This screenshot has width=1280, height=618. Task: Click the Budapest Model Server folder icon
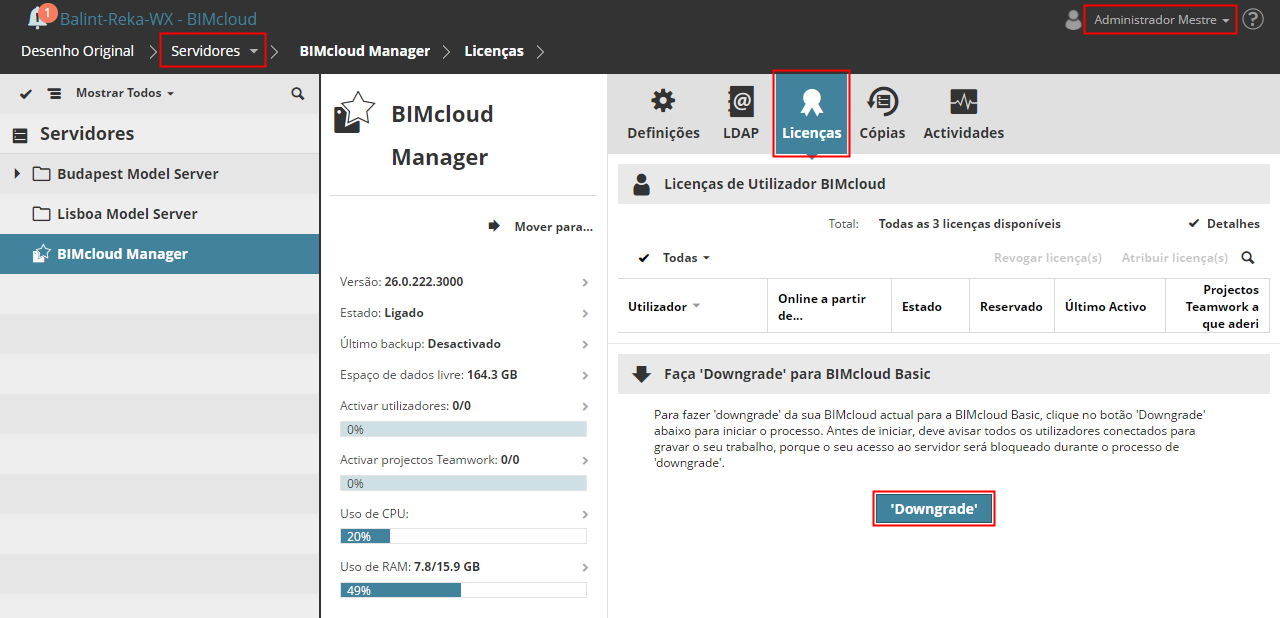coord(42,174)
